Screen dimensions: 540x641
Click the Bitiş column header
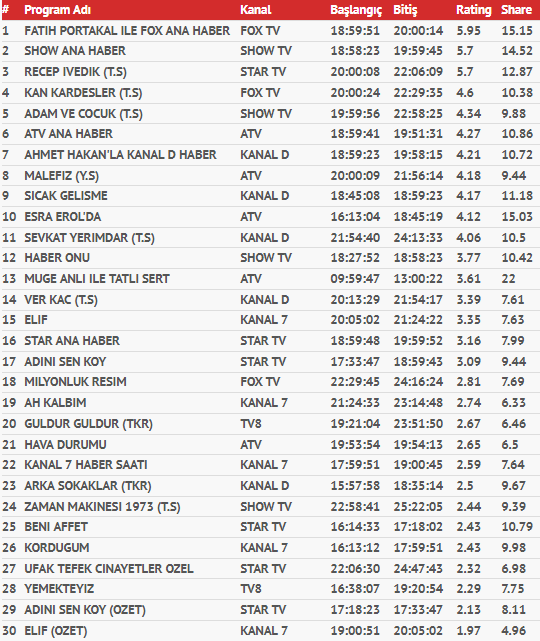[x=406, y=10]
